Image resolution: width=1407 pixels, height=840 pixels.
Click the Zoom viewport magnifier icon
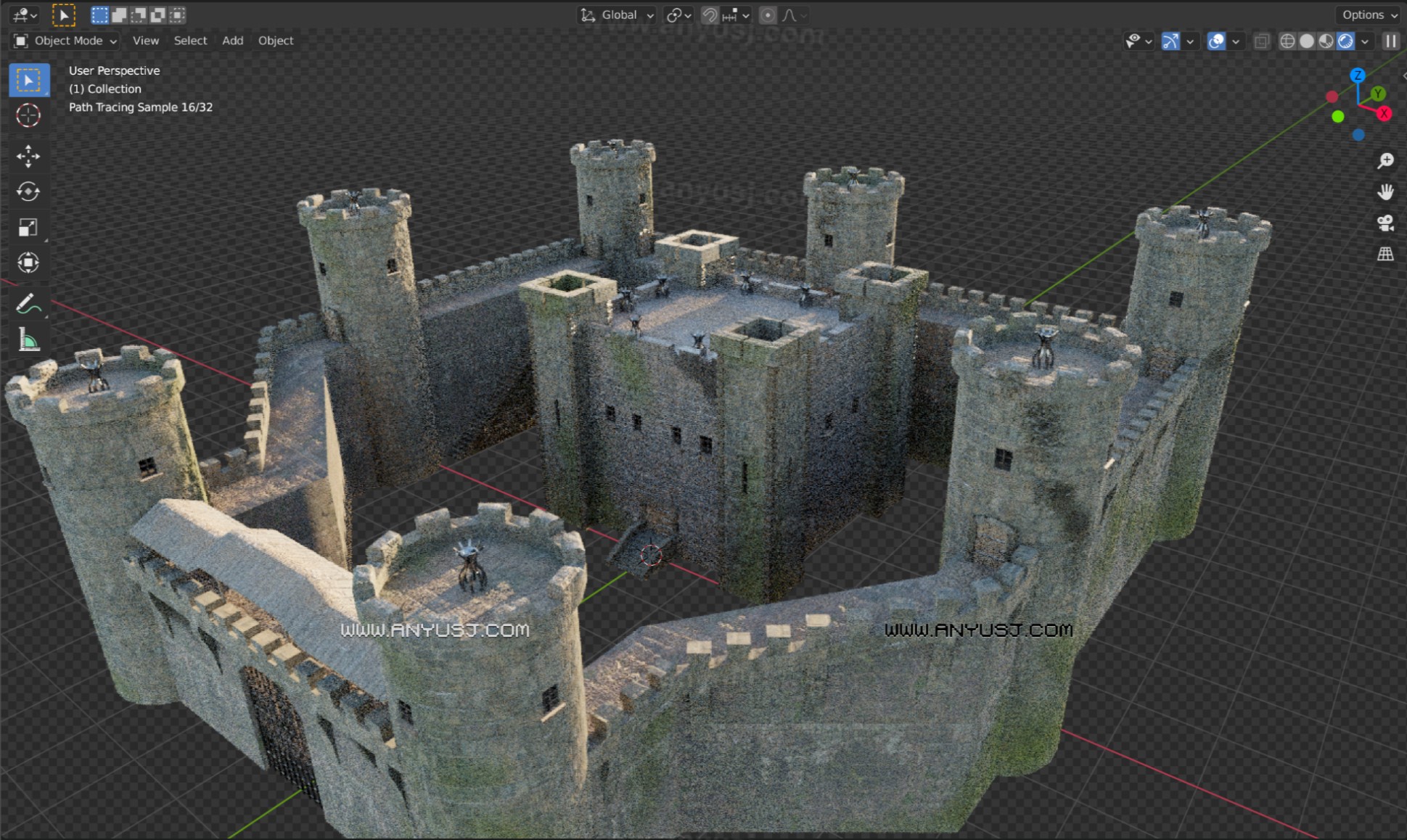[x=1385, y=161]
